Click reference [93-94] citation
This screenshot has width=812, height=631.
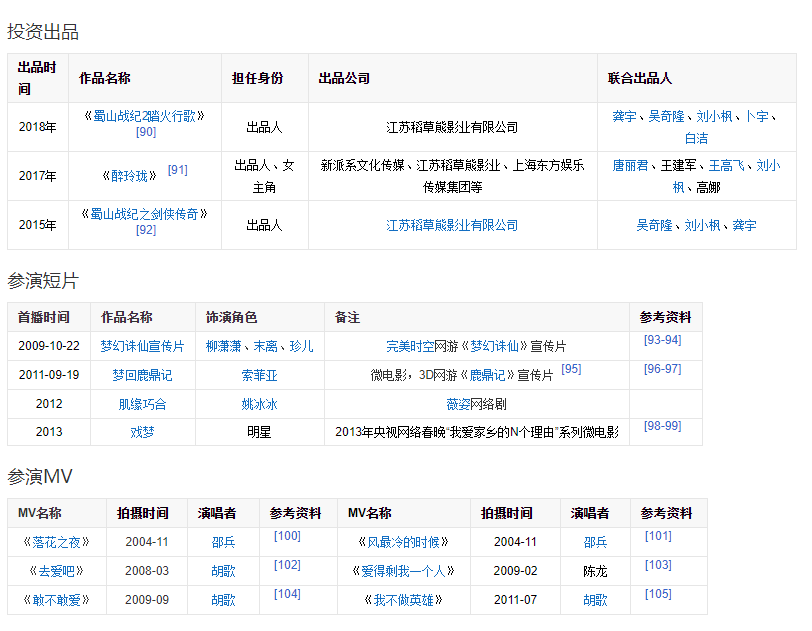point(662,341)
